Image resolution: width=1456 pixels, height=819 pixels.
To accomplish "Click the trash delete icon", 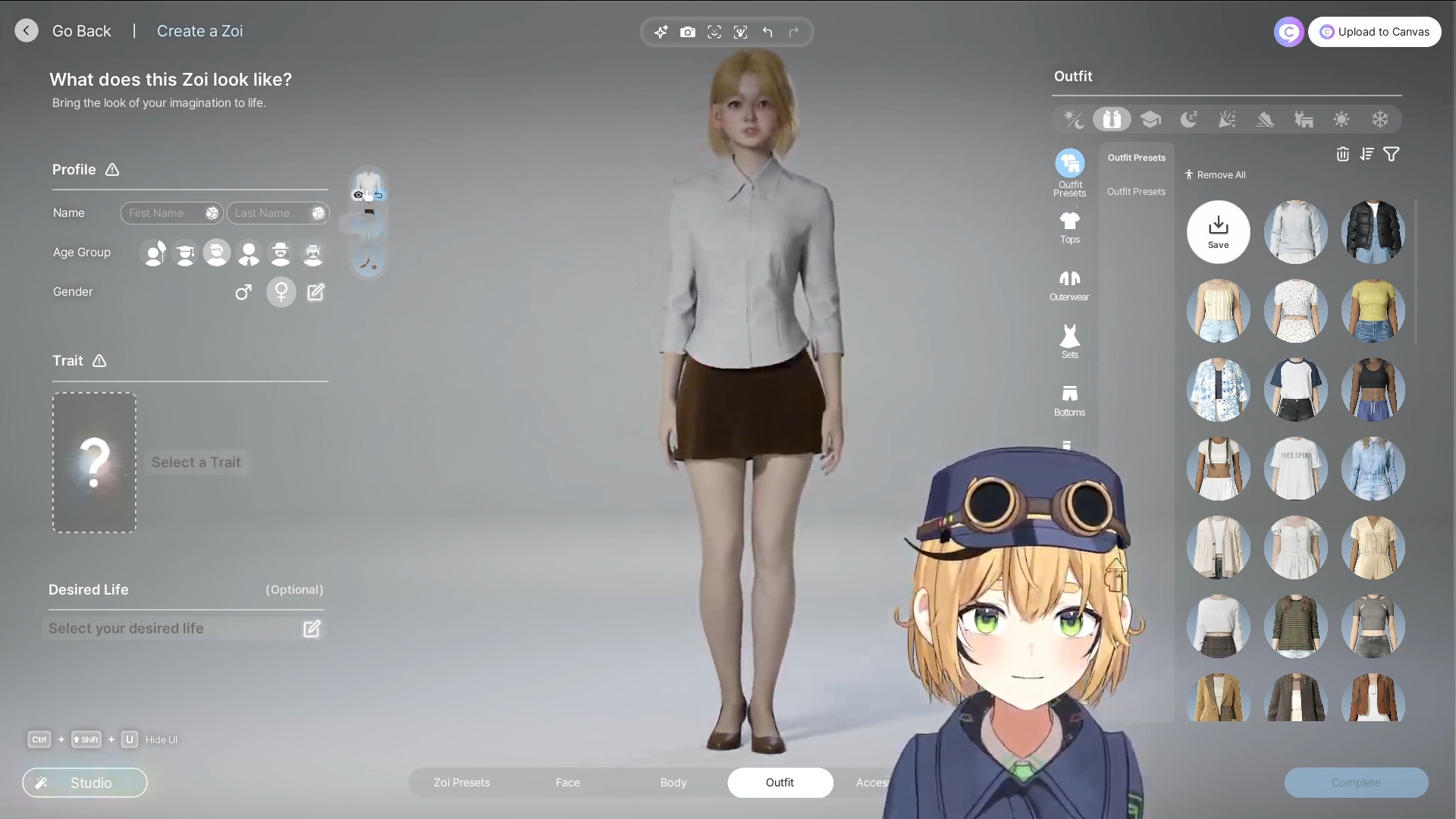I will point(1342,154).
